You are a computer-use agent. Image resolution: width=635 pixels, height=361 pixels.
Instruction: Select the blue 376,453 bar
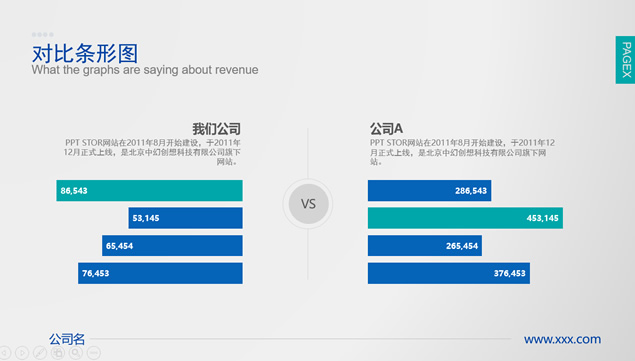(x=449, y=273)
